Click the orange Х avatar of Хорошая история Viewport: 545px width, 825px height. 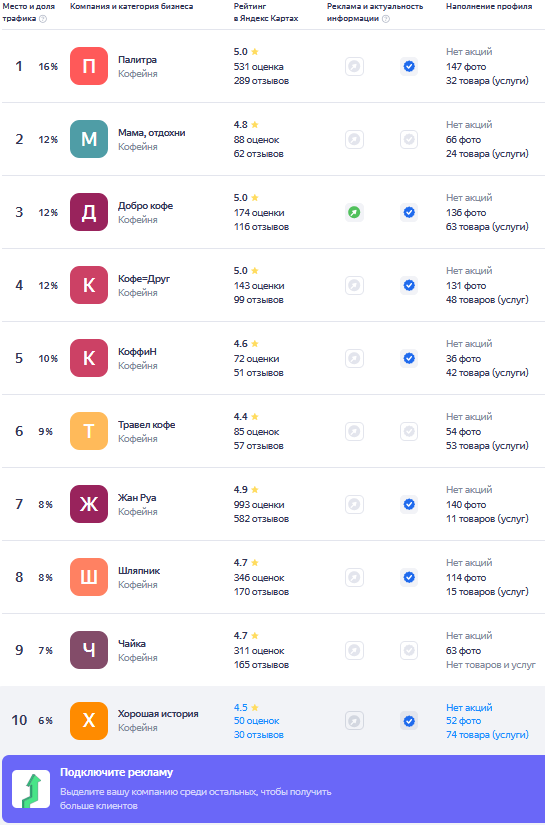(x=89, y=721)
